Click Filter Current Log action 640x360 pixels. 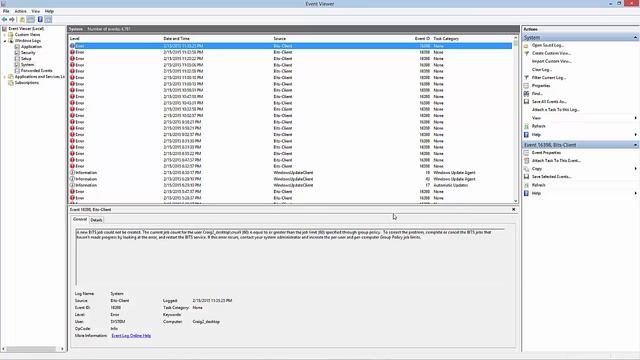pos(549,78)
